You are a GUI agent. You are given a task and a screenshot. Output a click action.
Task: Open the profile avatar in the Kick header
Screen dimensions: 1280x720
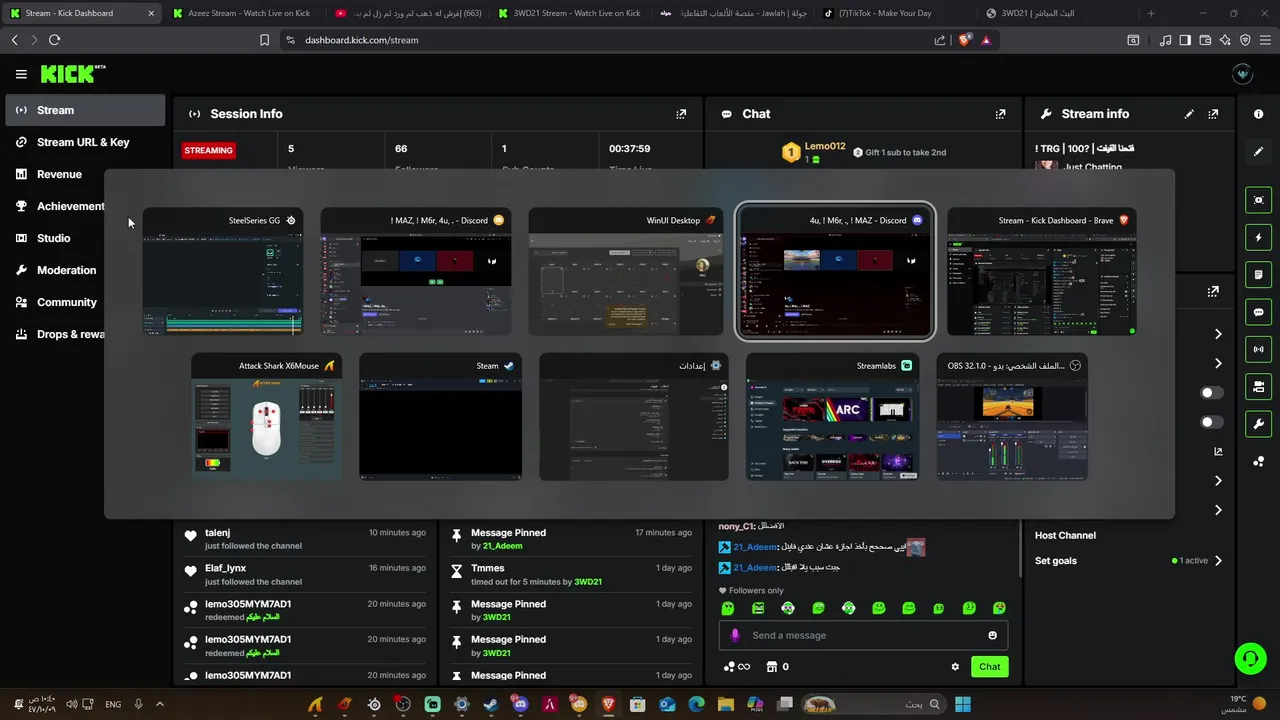pos(1243,74)
